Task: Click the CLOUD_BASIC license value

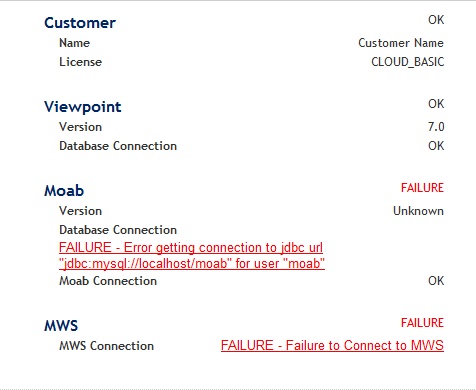Action: click(408, 62)
